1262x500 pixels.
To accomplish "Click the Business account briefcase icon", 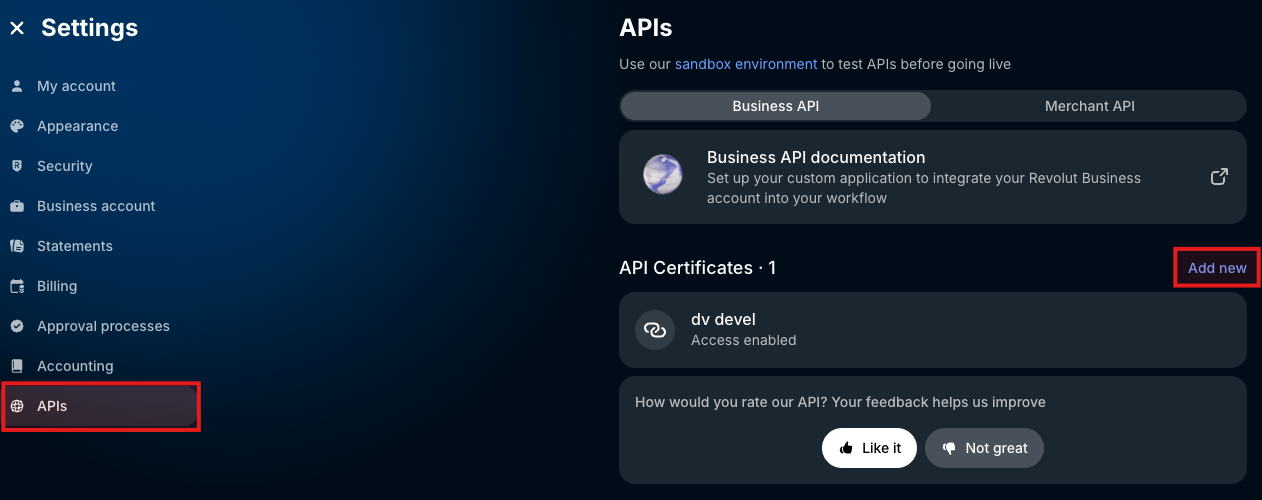I will point(17,206).
